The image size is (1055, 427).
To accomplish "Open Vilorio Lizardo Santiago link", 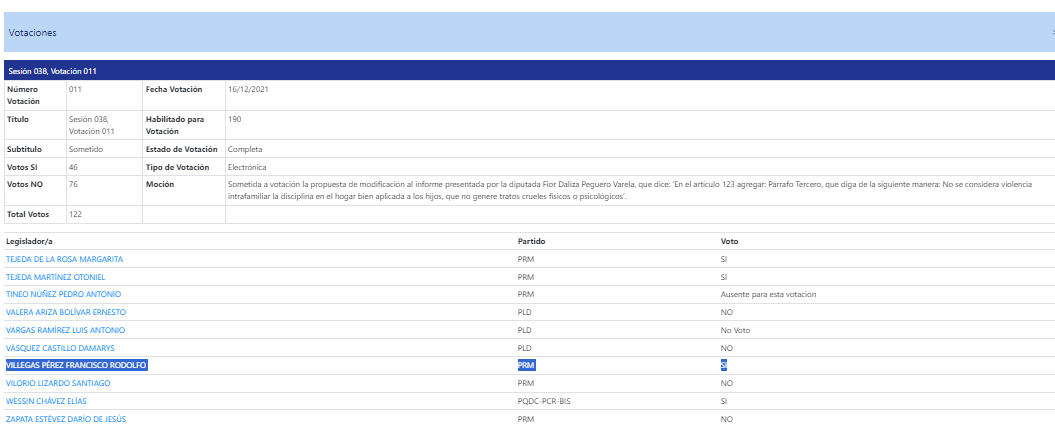I will tap(58, 383).
